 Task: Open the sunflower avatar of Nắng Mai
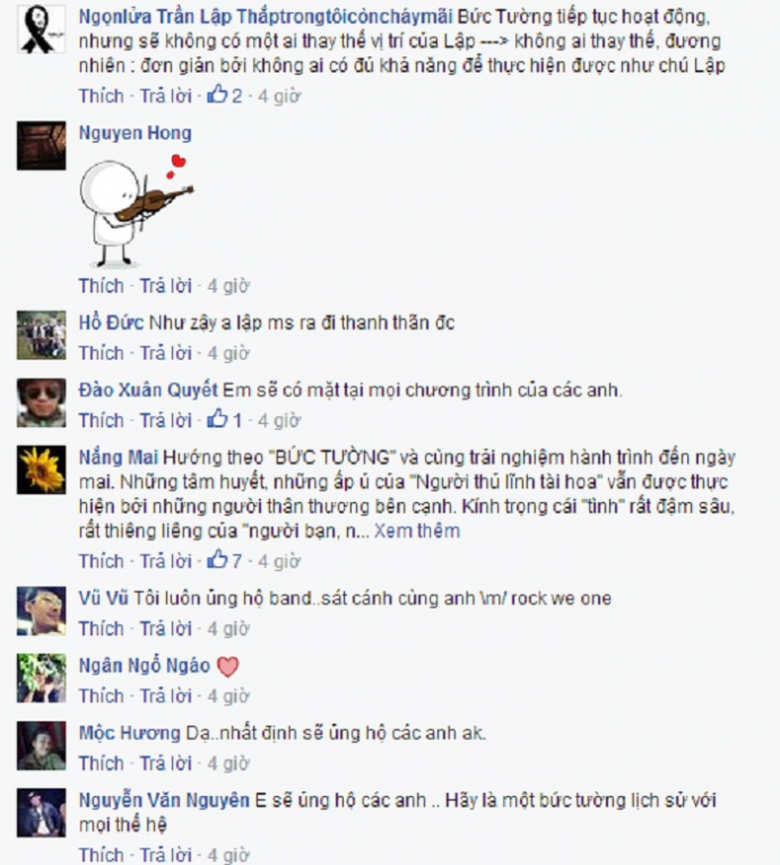pyautogui.click(x=41, y=470)
